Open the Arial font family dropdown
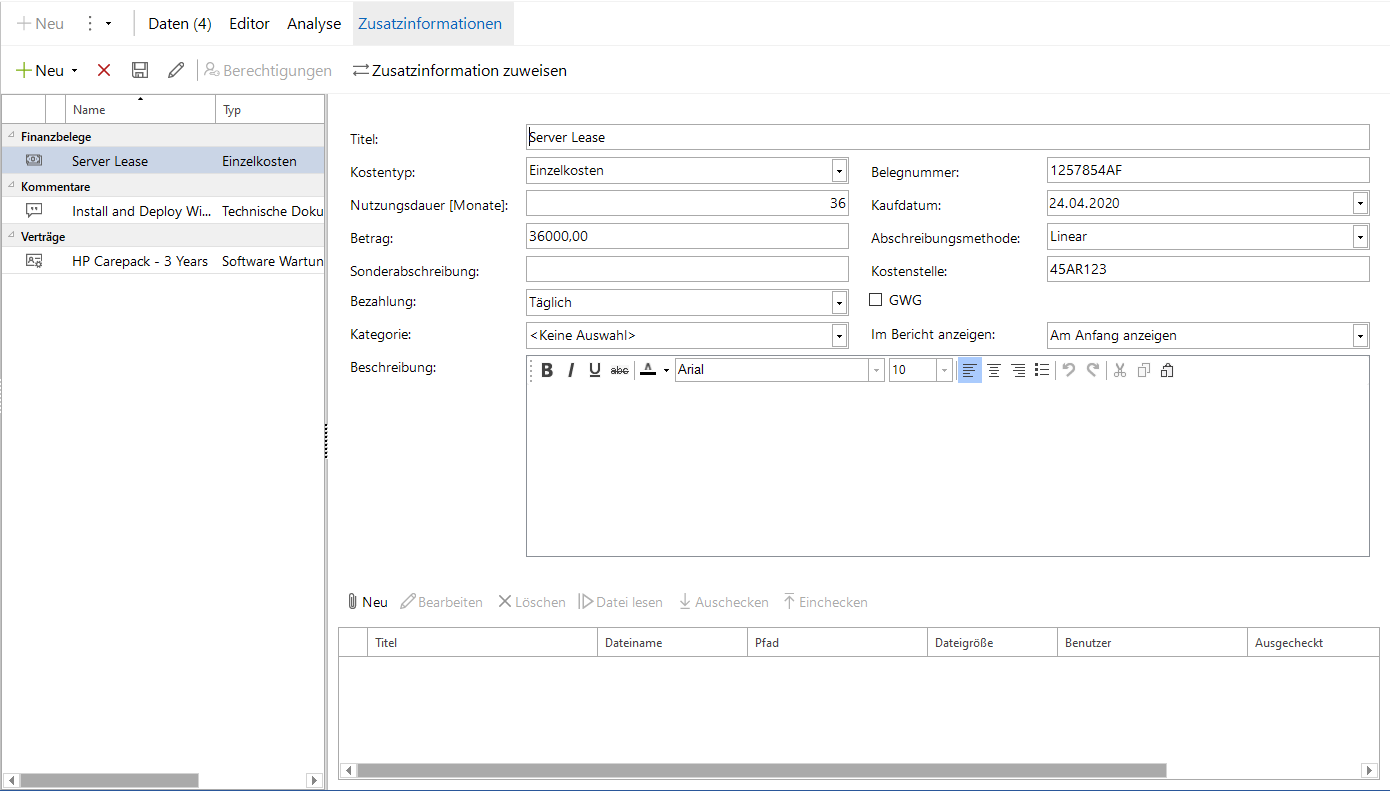This screenshot has height=791, width=1390. [x=877, y=370]
